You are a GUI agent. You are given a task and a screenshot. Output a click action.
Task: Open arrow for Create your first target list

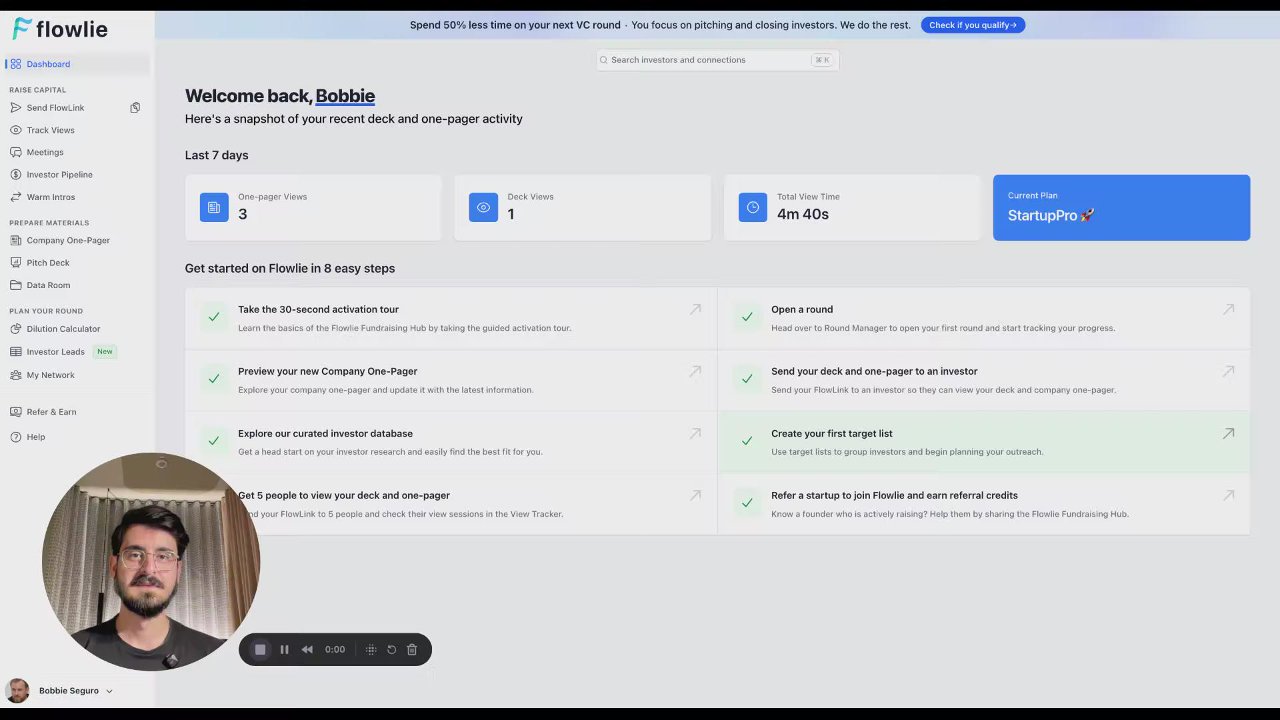pyautogui.click(x=1228, y=434)
